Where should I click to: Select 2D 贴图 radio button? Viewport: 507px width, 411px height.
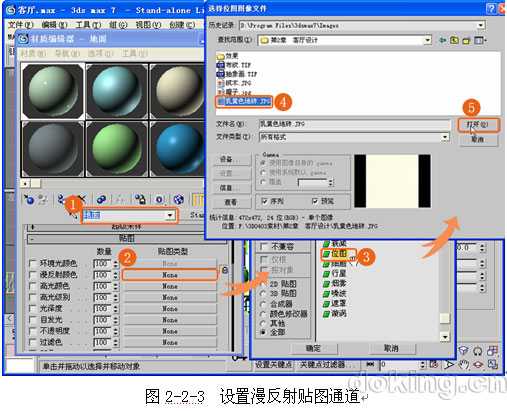pos(263,284)
